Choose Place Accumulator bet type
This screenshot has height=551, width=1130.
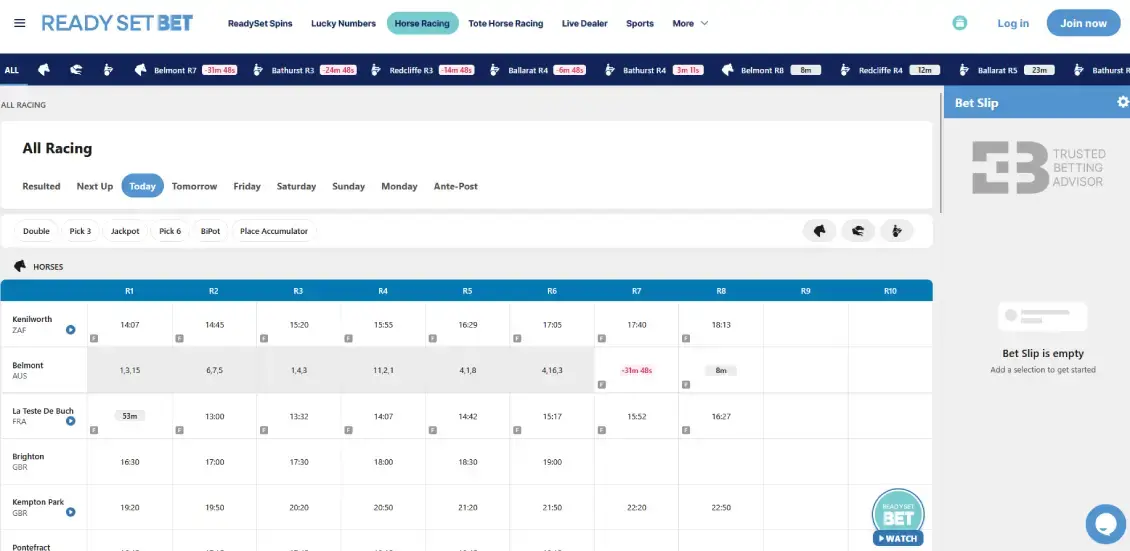(274, 231)
